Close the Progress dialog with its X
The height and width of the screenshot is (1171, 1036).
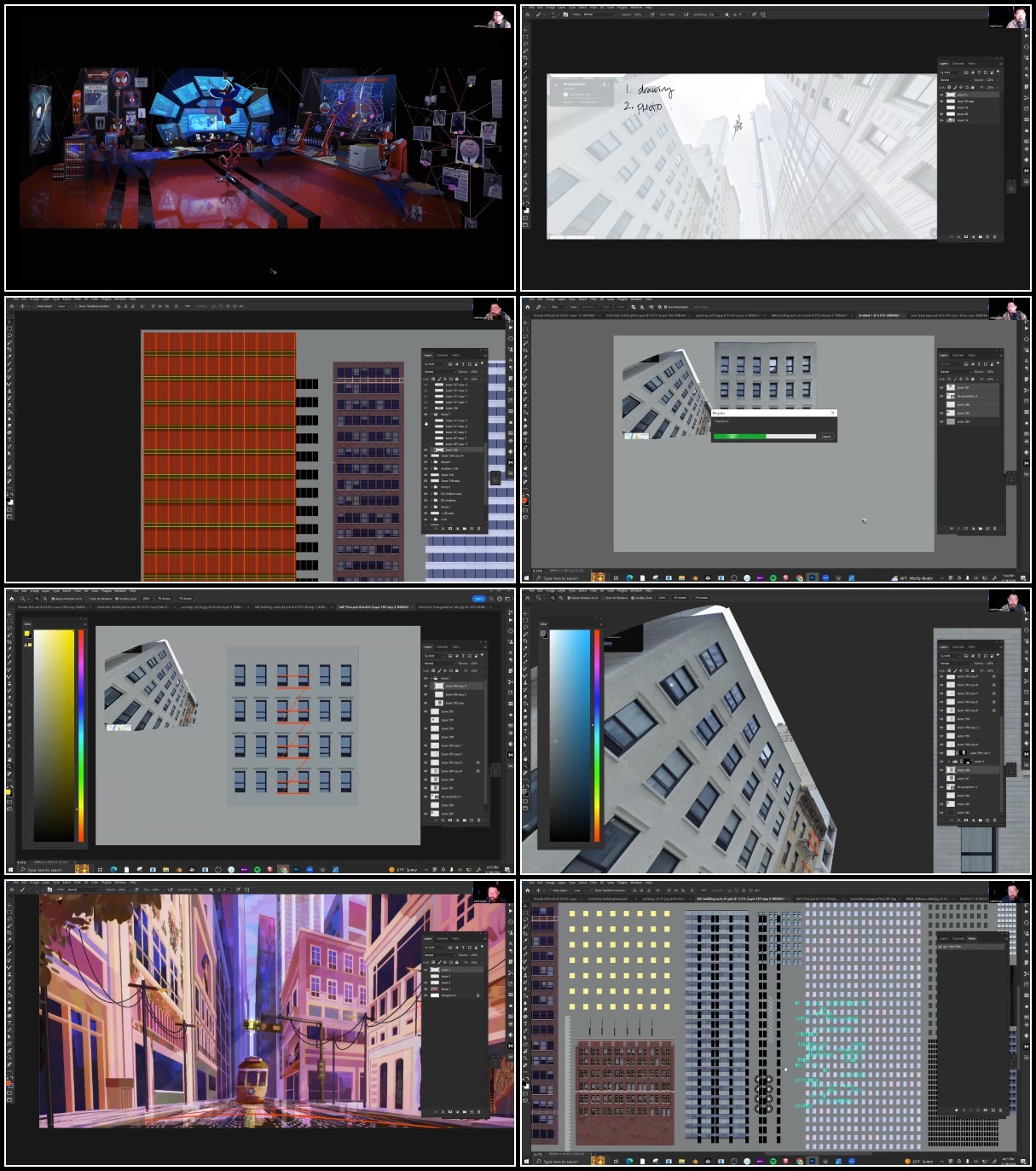(x=832, y=413)
